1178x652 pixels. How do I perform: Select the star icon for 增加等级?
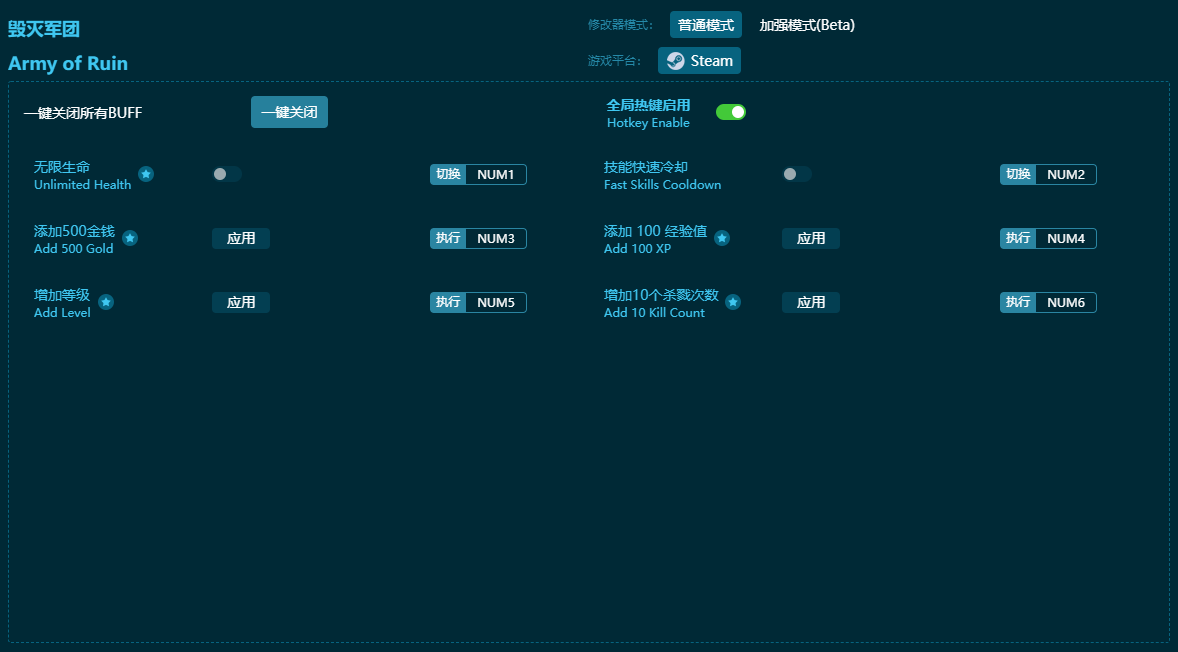[106, 301]
